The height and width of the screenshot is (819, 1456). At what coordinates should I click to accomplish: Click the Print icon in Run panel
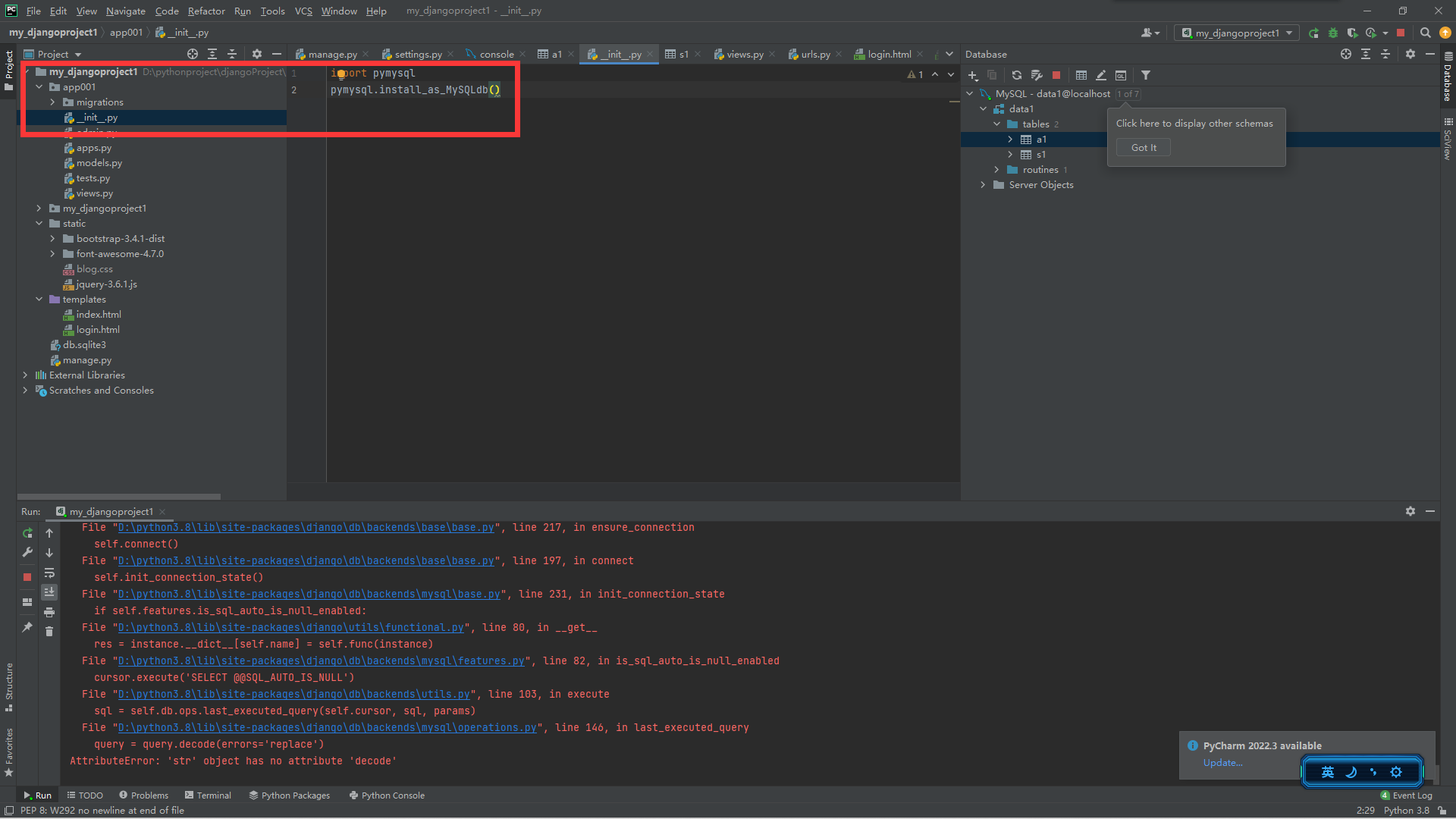49,612
